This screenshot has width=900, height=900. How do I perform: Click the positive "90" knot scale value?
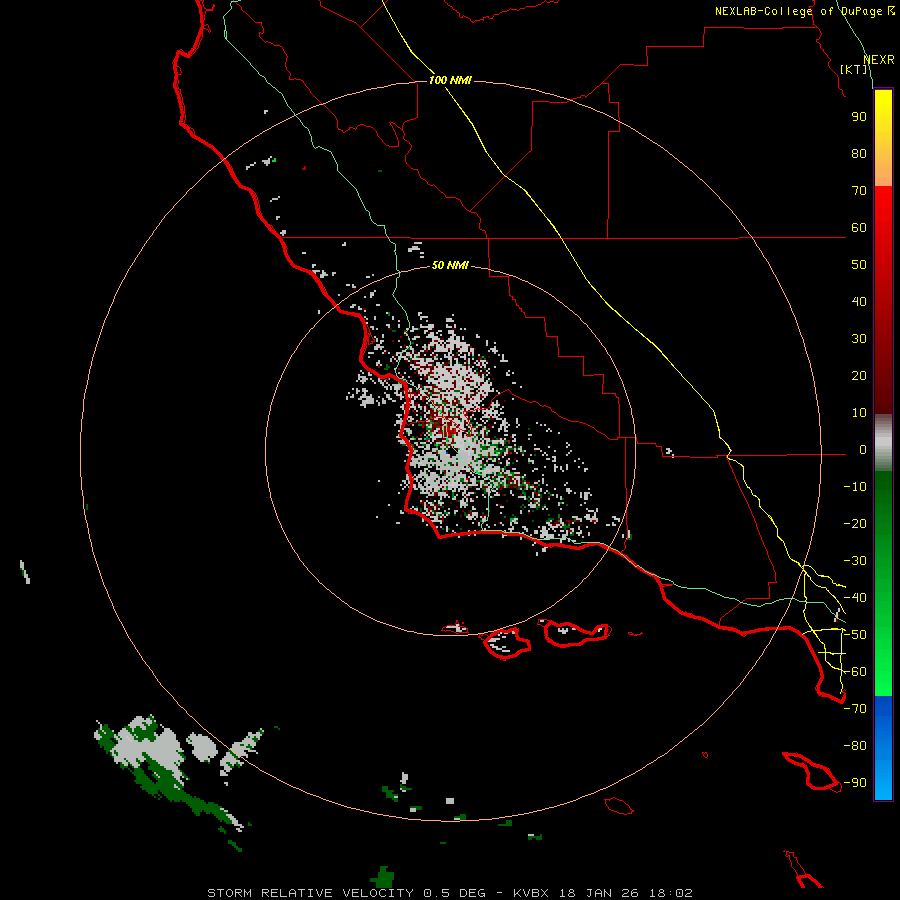[x=859, y=117]
